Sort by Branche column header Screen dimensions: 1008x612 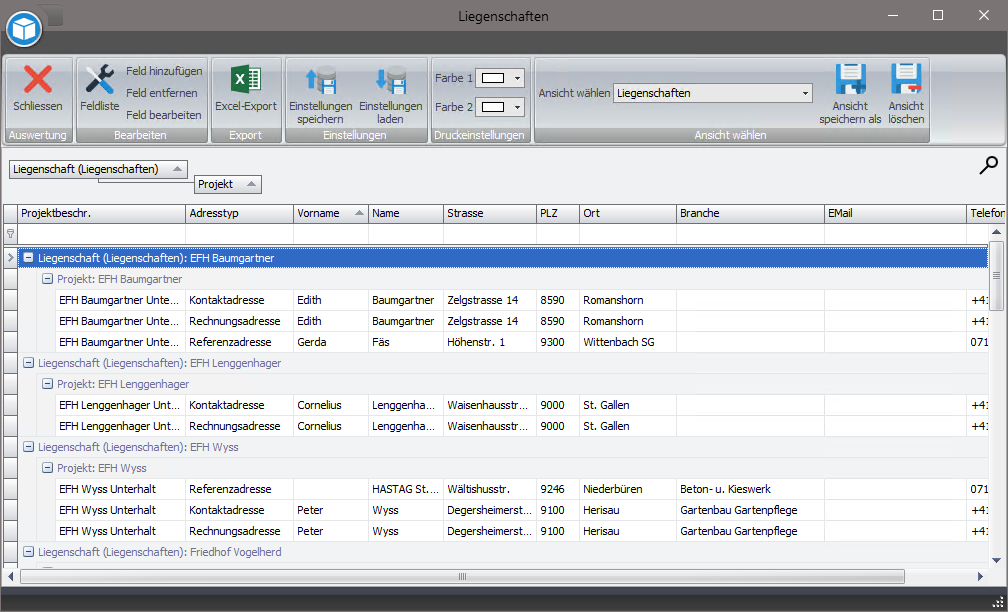750,213
